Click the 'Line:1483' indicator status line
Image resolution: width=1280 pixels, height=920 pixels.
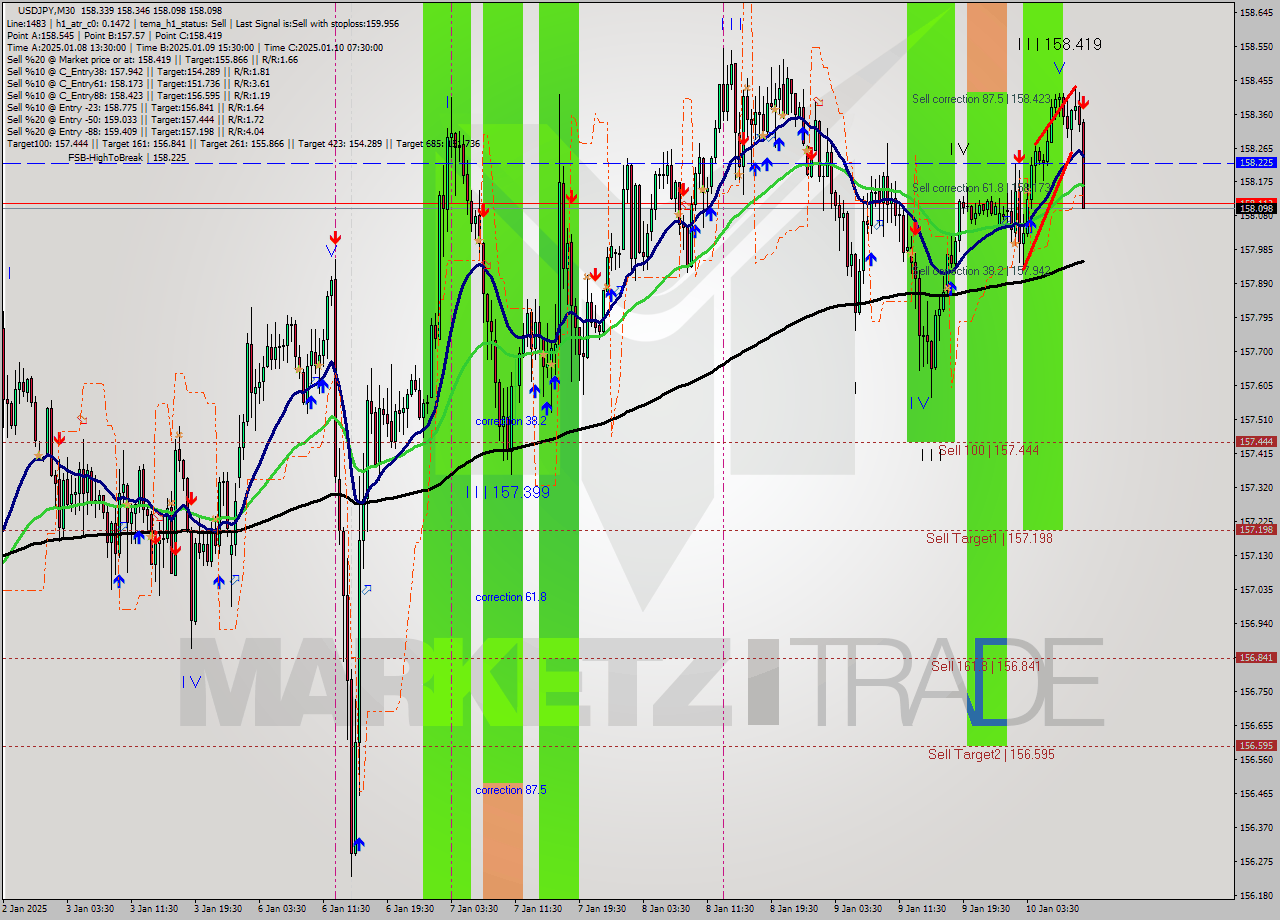pyautogui.click(x=203, y=23)
